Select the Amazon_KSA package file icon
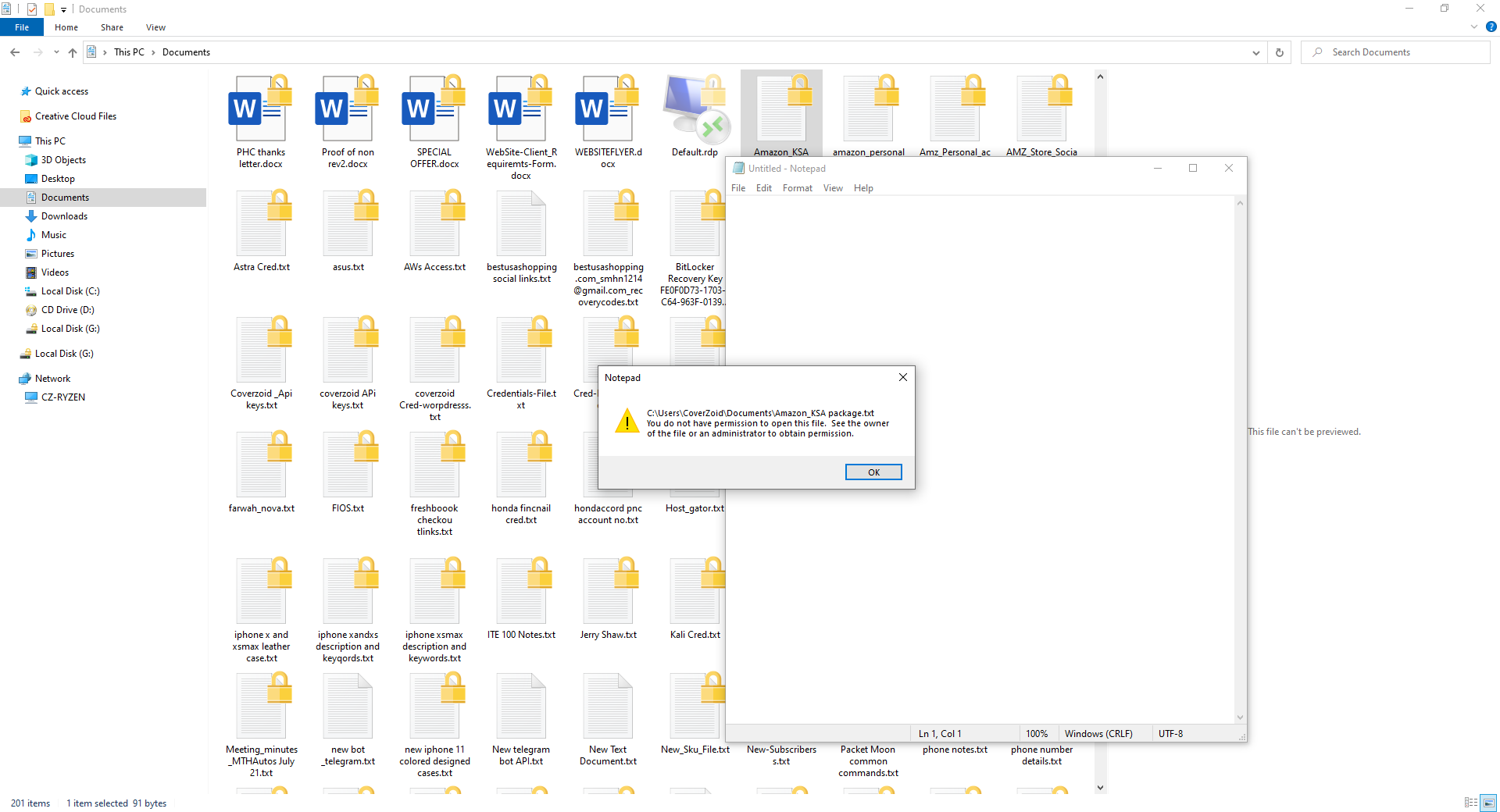1500x812 pixels. 781,109
